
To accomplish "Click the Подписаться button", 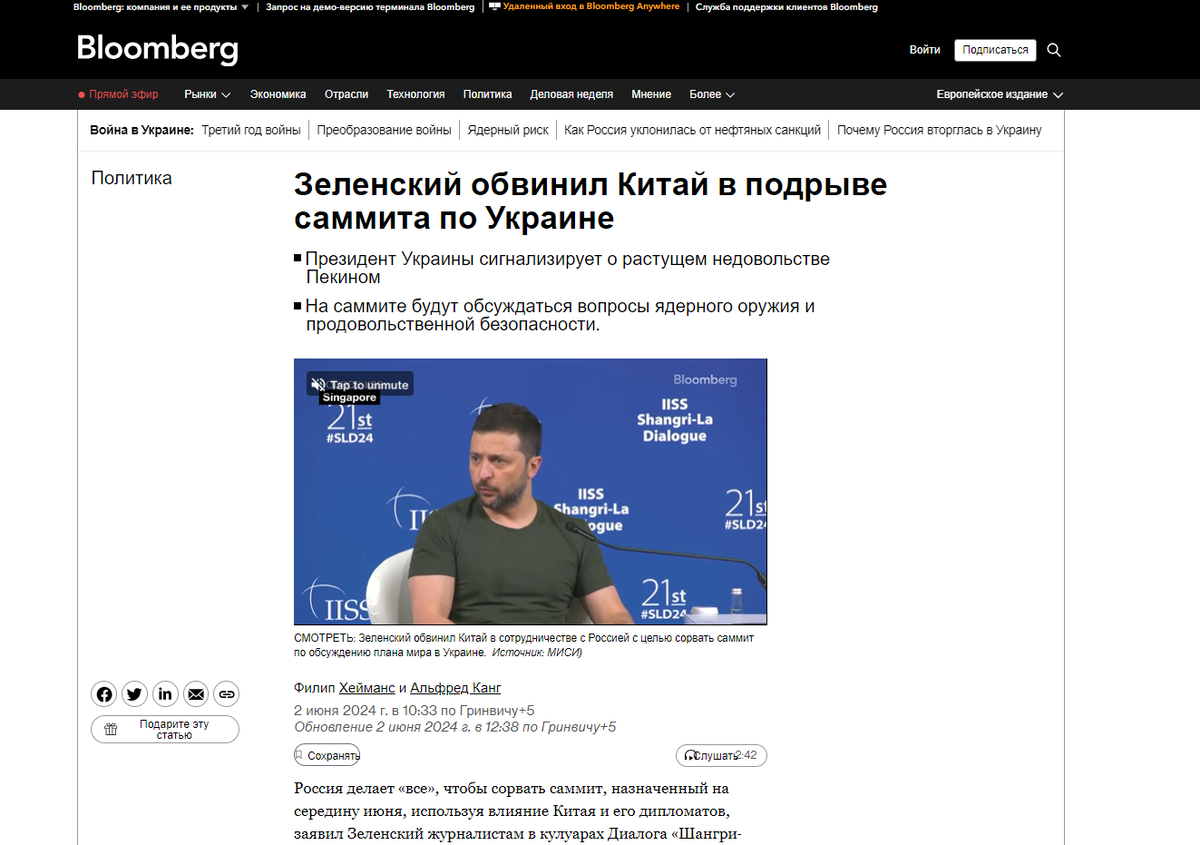I will tap(995, 49).
